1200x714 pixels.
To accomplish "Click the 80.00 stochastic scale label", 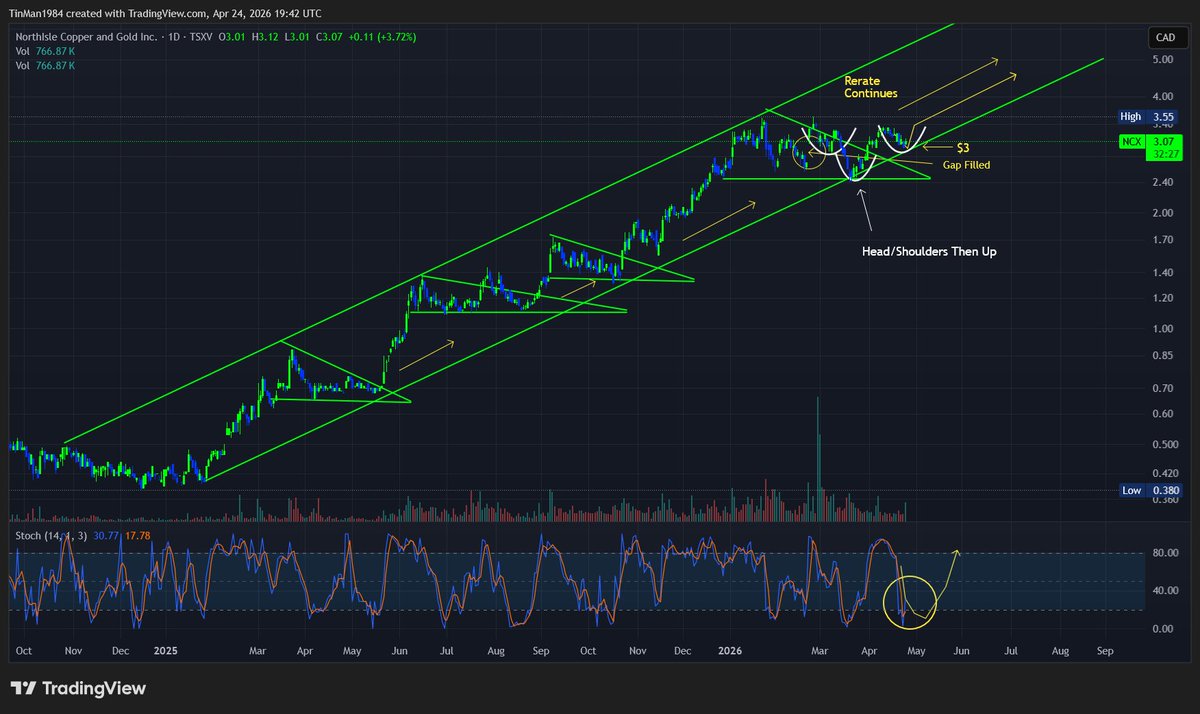I will tap(1164, 552).
